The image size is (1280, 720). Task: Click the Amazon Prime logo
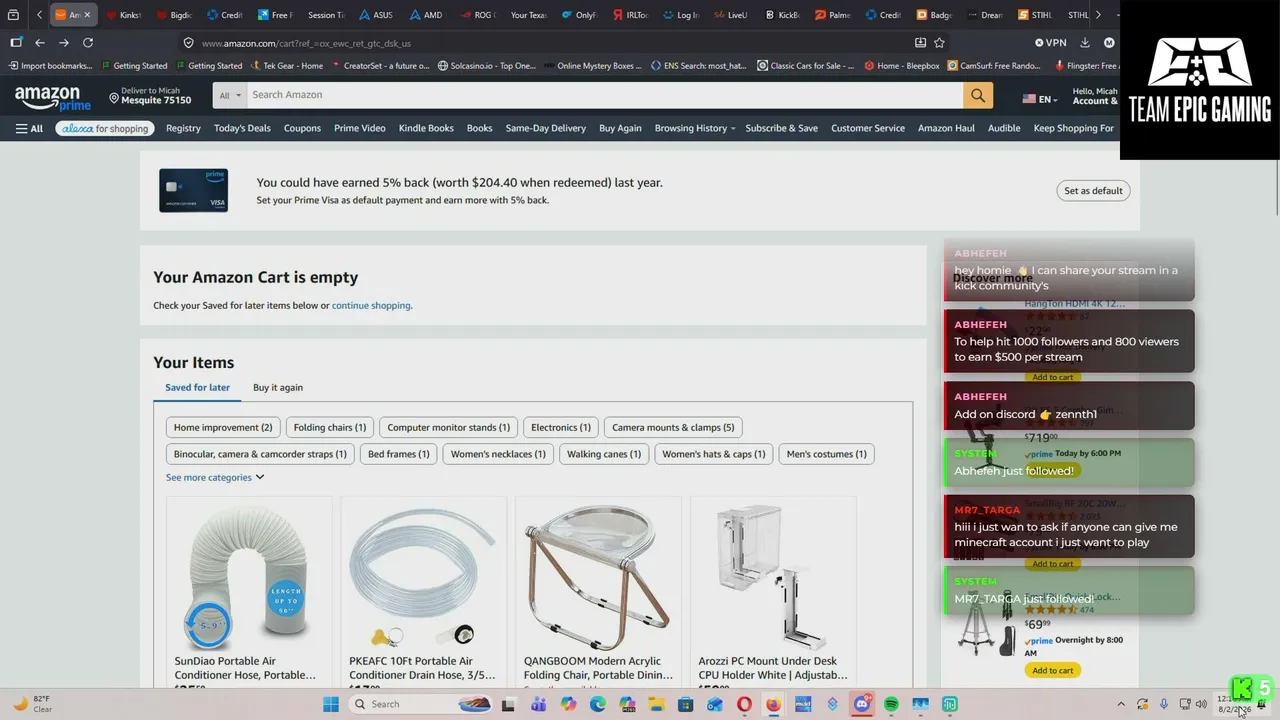point(53,98)
